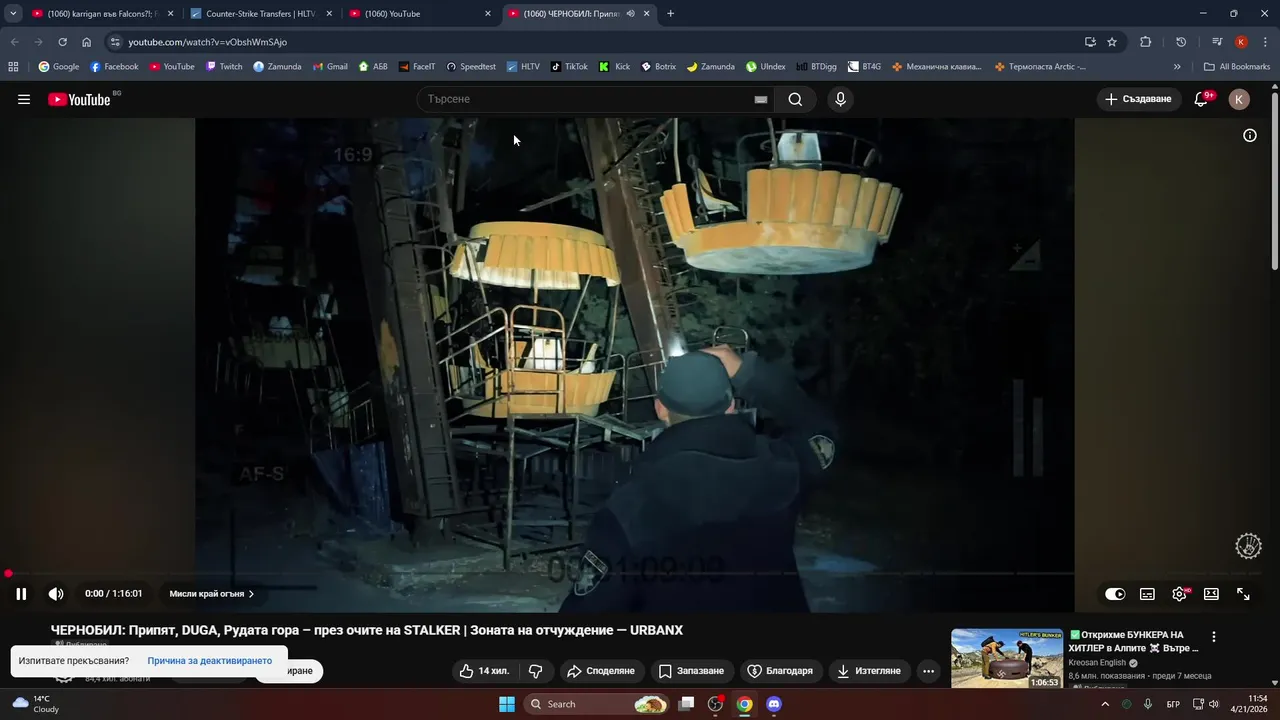The height and width of the screenshot is (720, 1280).
Task: Click 'Причина за деактивирането' link
Action: pyautogui.click(x=209, y=661)
